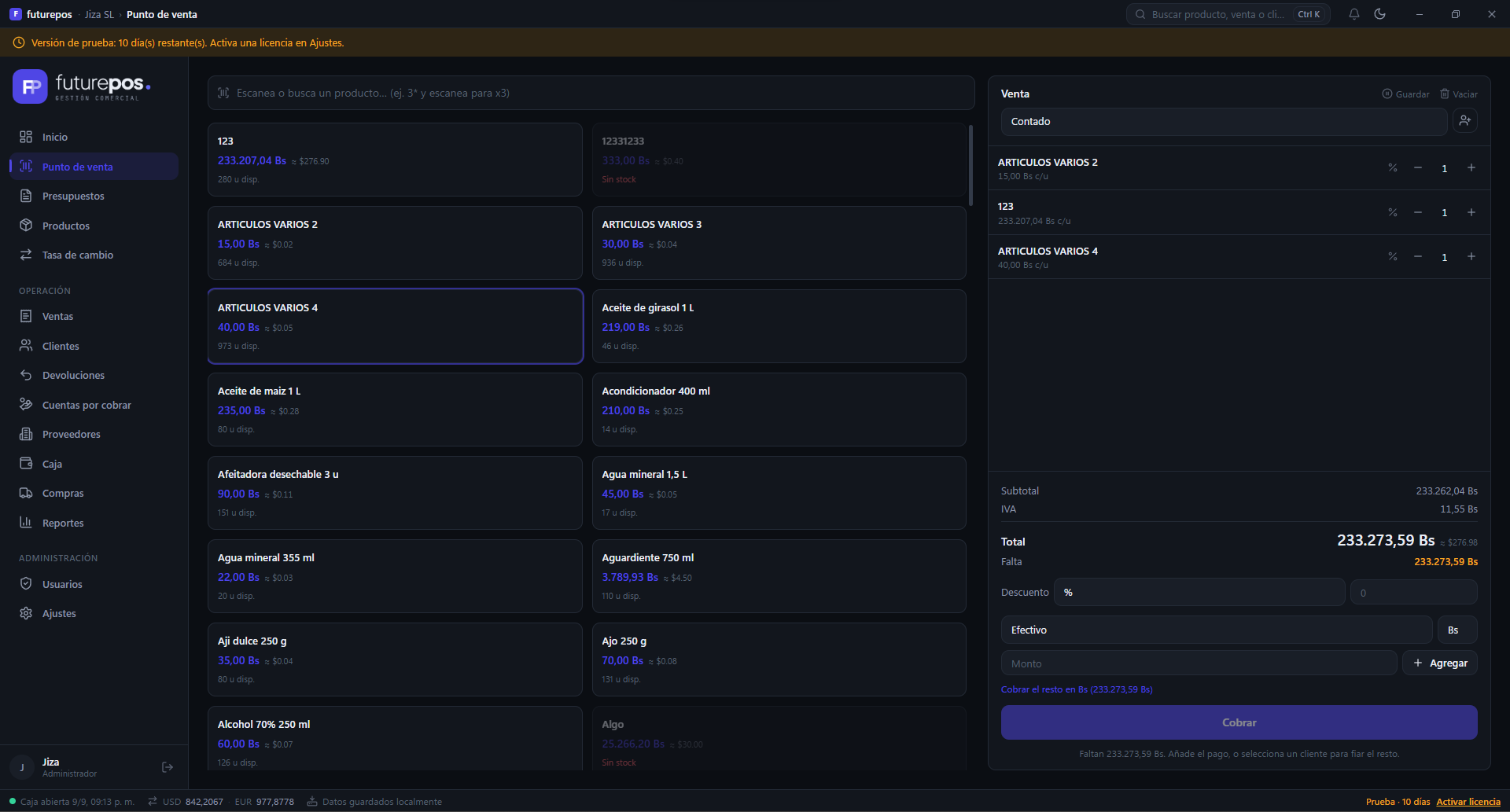Click Activar licencia link in status bar

(1468, 802)
